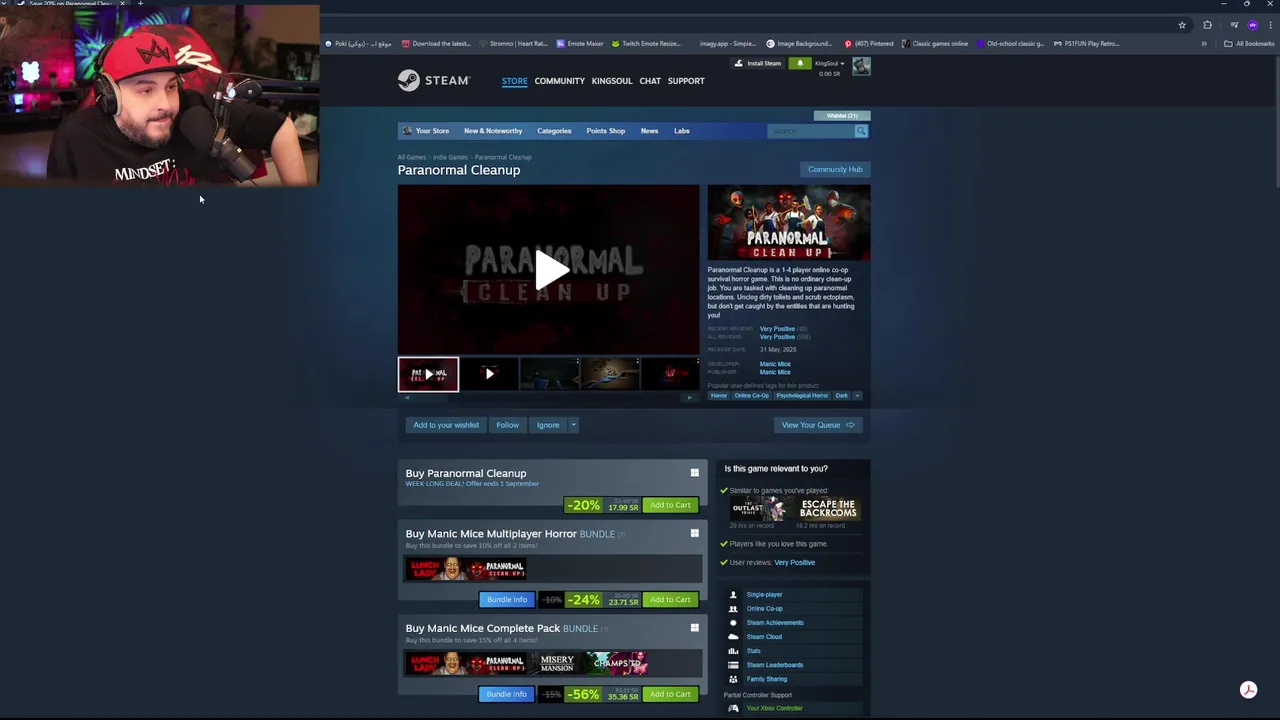
Task: Click the Indie Games breadcrumb
Action: tap(450, 157)
